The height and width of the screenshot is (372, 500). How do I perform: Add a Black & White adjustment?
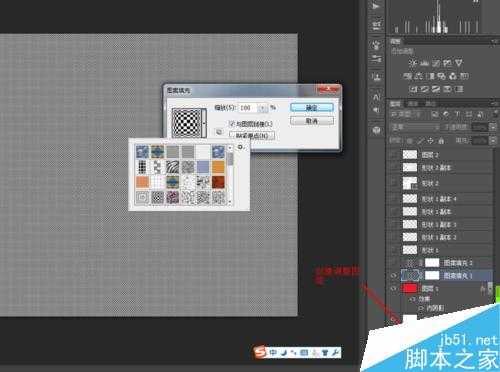coord(430,76)
